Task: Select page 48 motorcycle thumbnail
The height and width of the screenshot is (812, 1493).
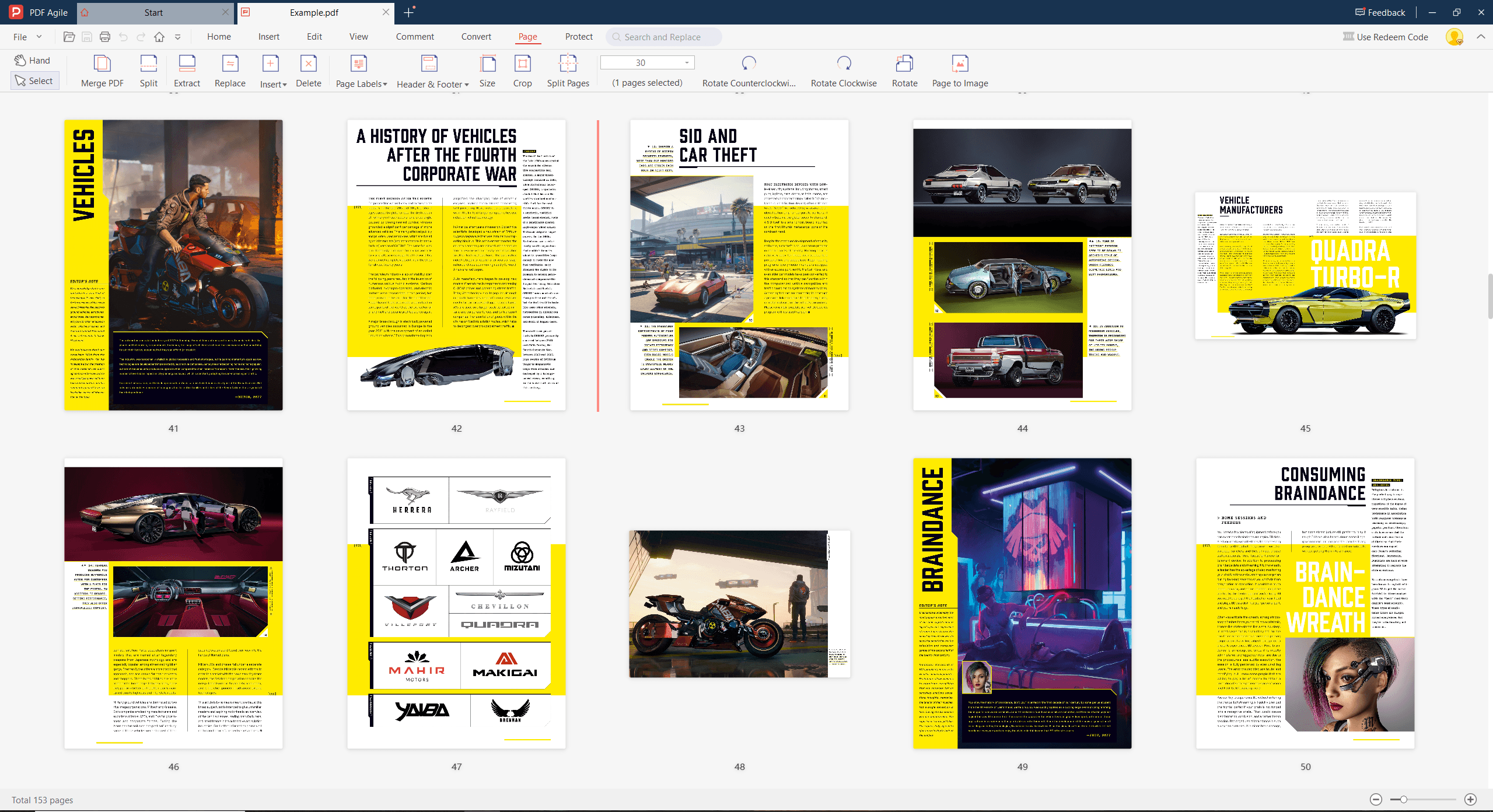Action: click(x=739, y=604)
